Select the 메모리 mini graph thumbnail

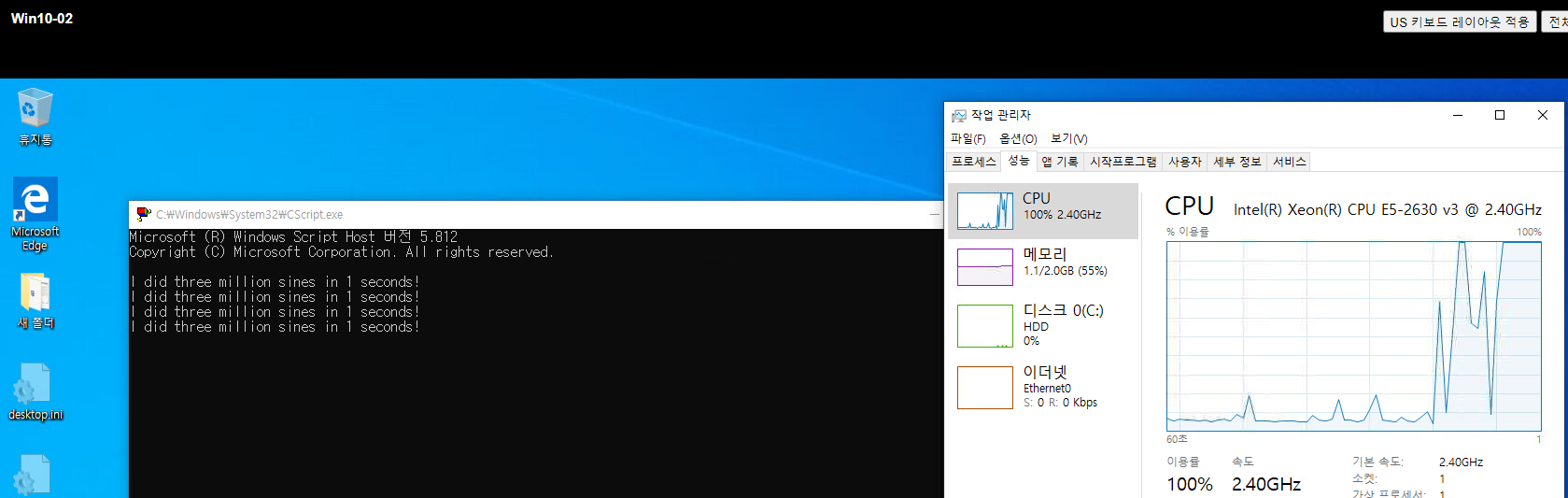point(985,267)
